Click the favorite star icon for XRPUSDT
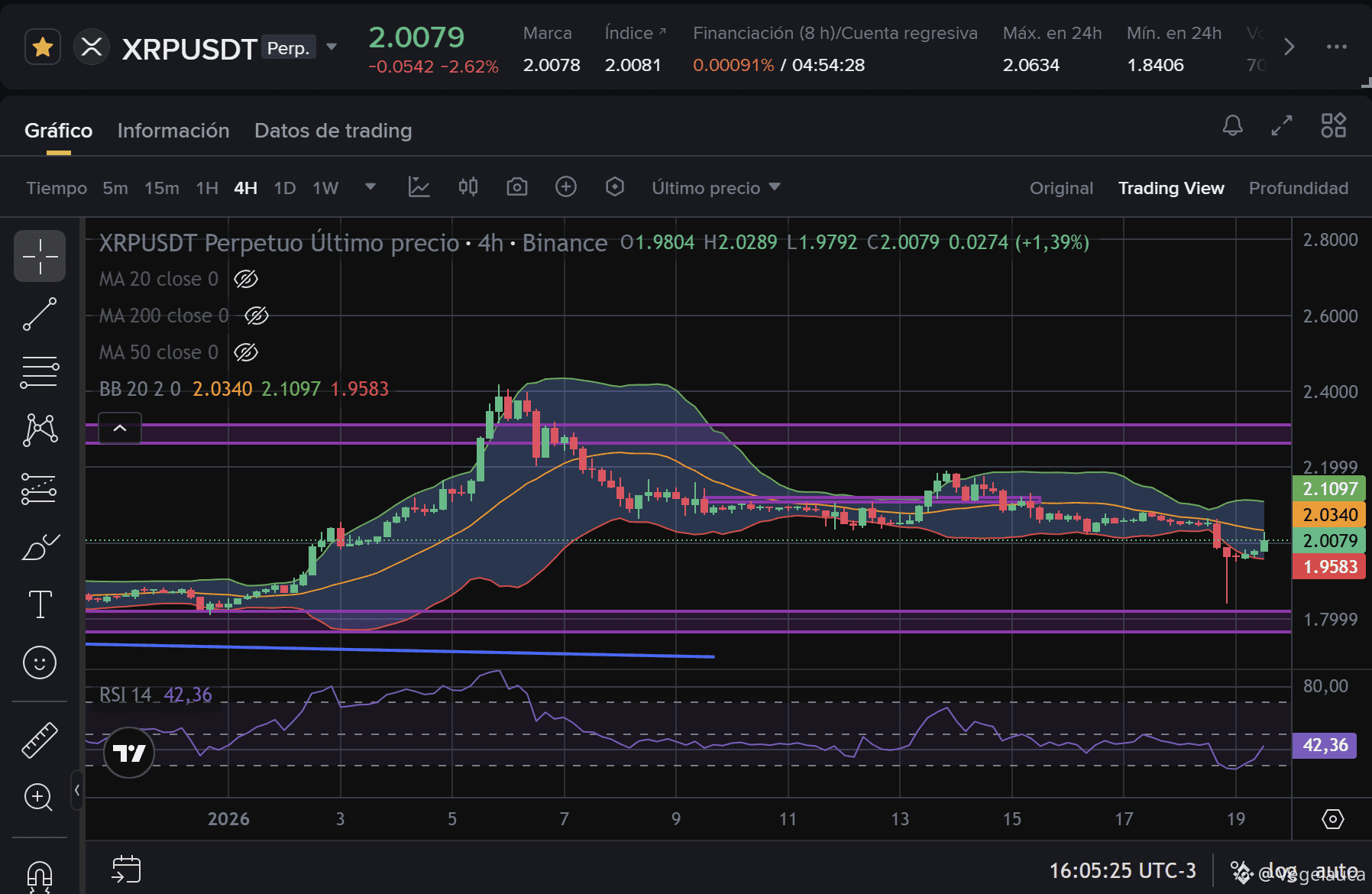1372x894 pixels. [x=43, y=47]
